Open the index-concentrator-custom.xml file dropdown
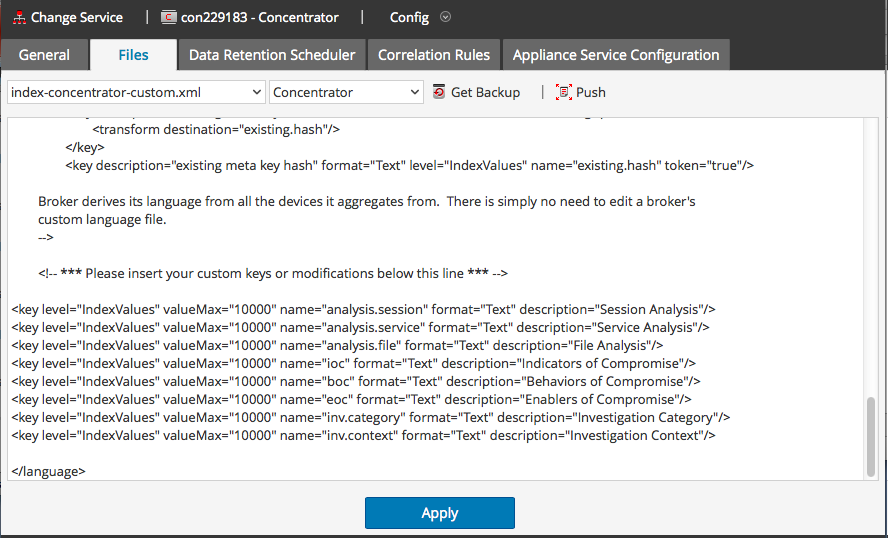888x539 pixels. click(x=136, y=92)
